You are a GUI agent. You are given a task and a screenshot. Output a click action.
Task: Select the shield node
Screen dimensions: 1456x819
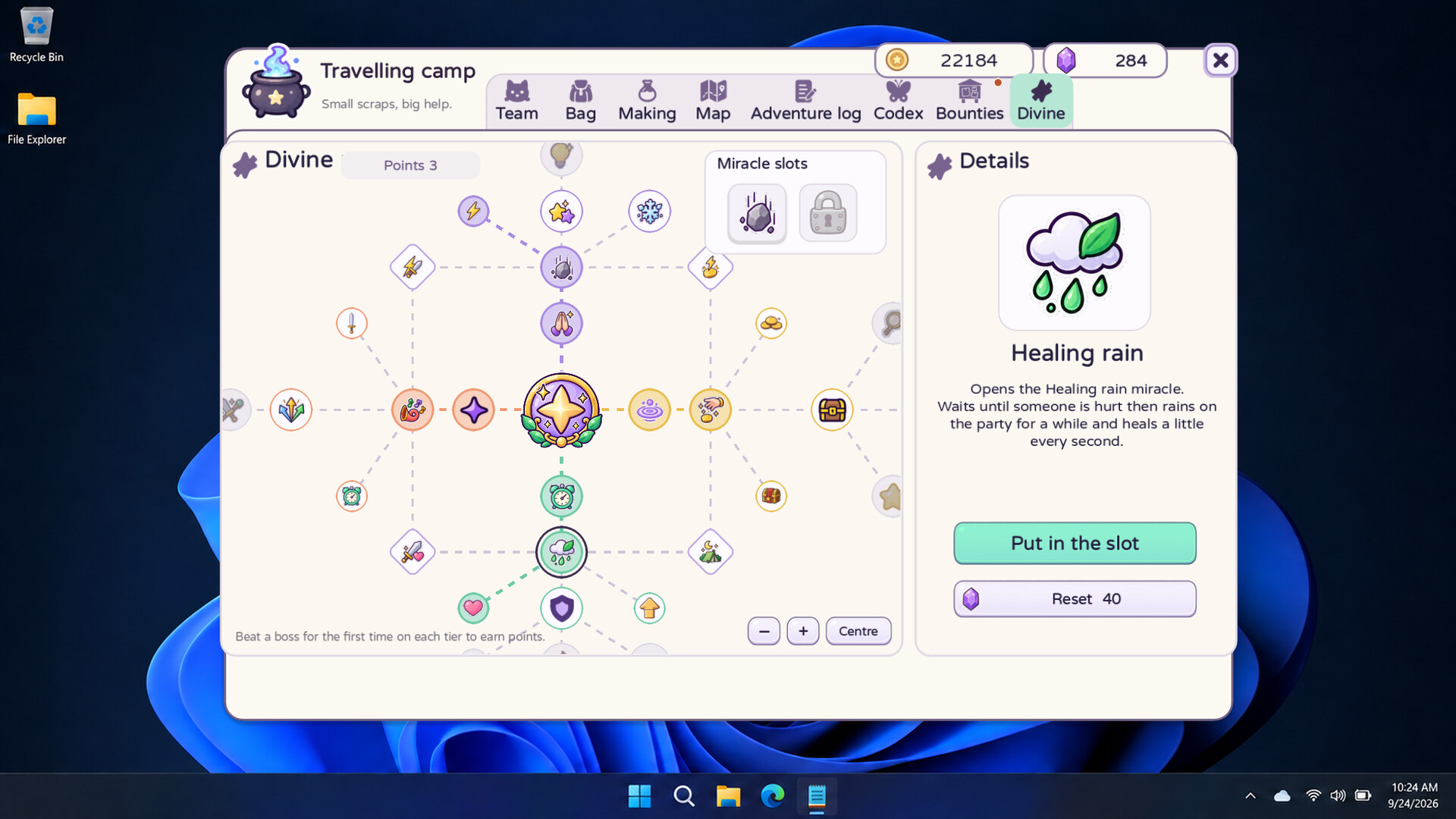coord(561,608)
